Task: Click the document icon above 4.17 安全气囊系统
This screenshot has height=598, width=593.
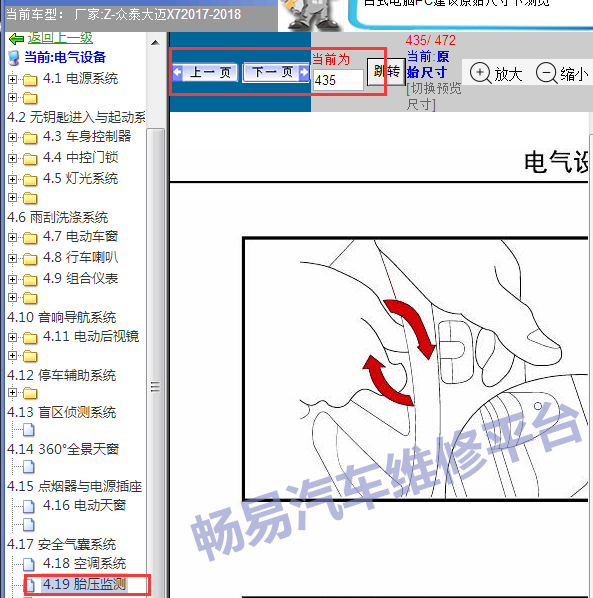Action: tap(29, 525)
